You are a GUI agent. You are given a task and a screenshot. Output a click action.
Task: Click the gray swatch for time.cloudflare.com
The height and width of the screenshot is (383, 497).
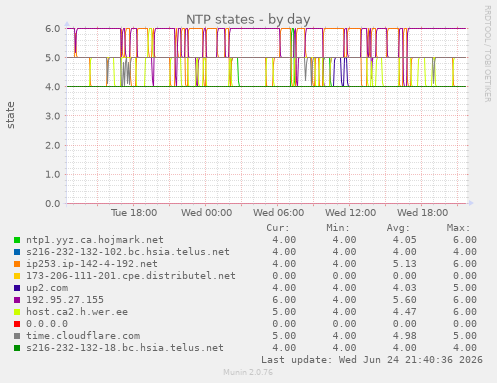click(x=17, y=336)
